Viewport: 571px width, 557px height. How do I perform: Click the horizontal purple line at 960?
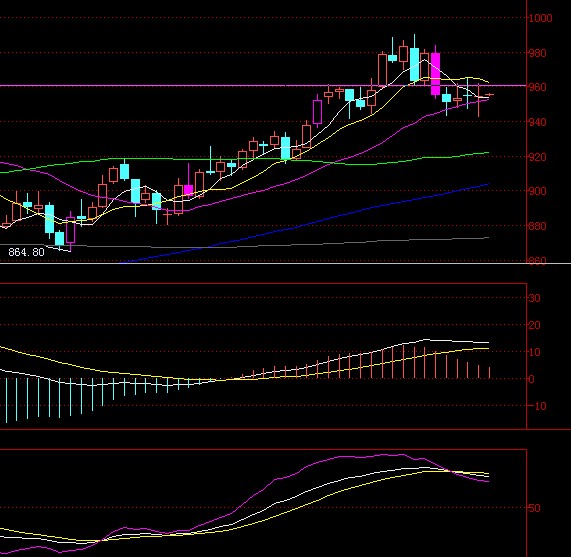(263, 86)
